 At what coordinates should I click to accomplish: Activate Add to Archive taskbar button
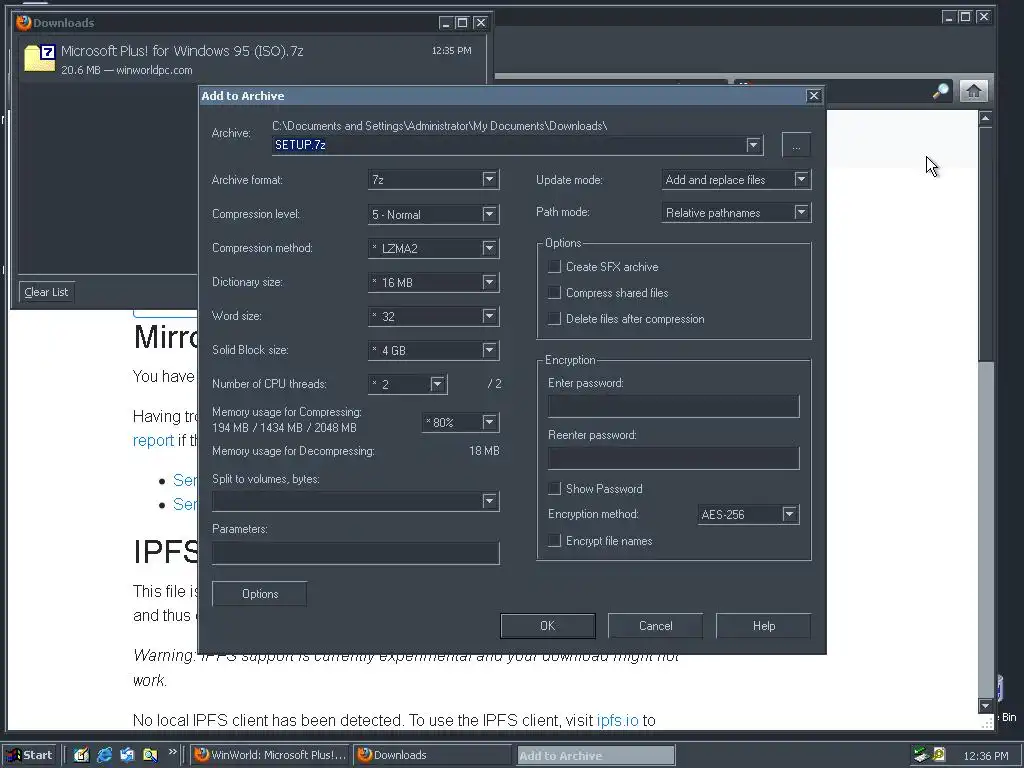(x=596, y=756)
